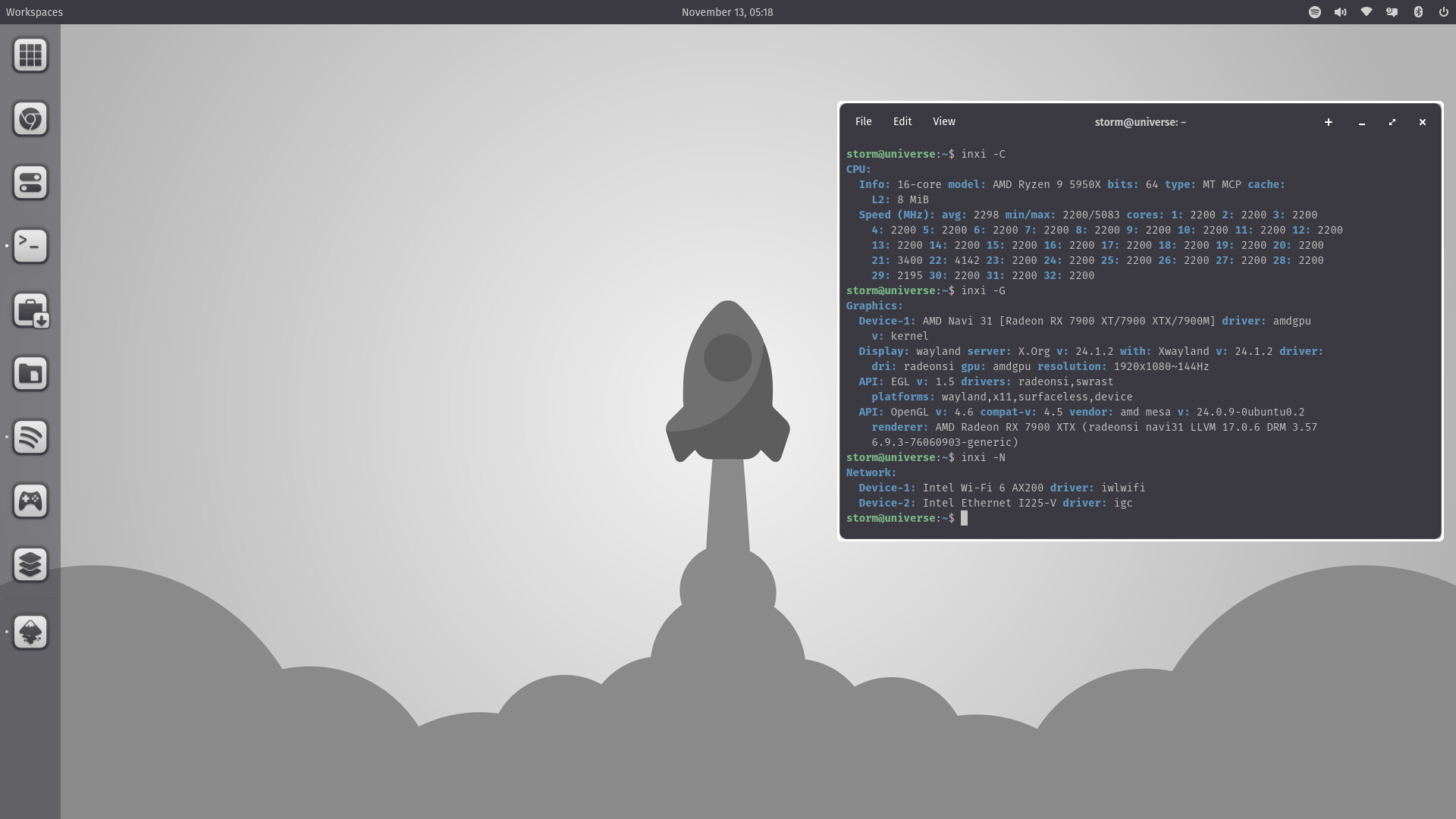
Task: Open the terminal View menu
Action: tap(944, 121)
